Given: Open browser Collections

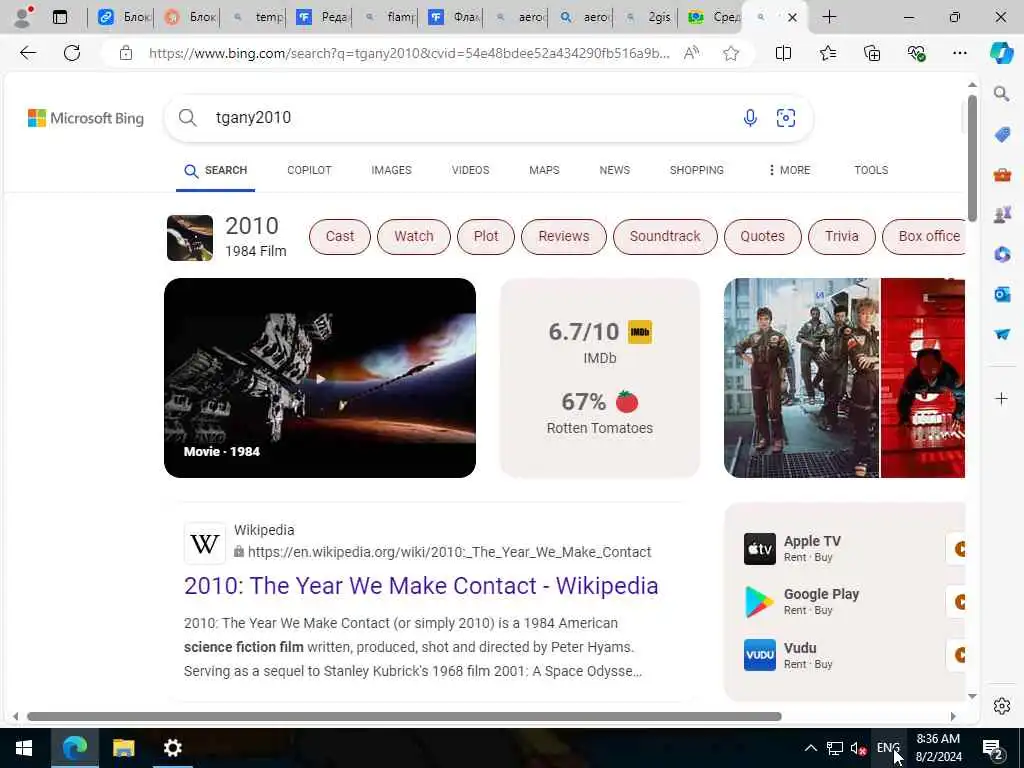Looking at the screenshot, I should pos(872,53).
